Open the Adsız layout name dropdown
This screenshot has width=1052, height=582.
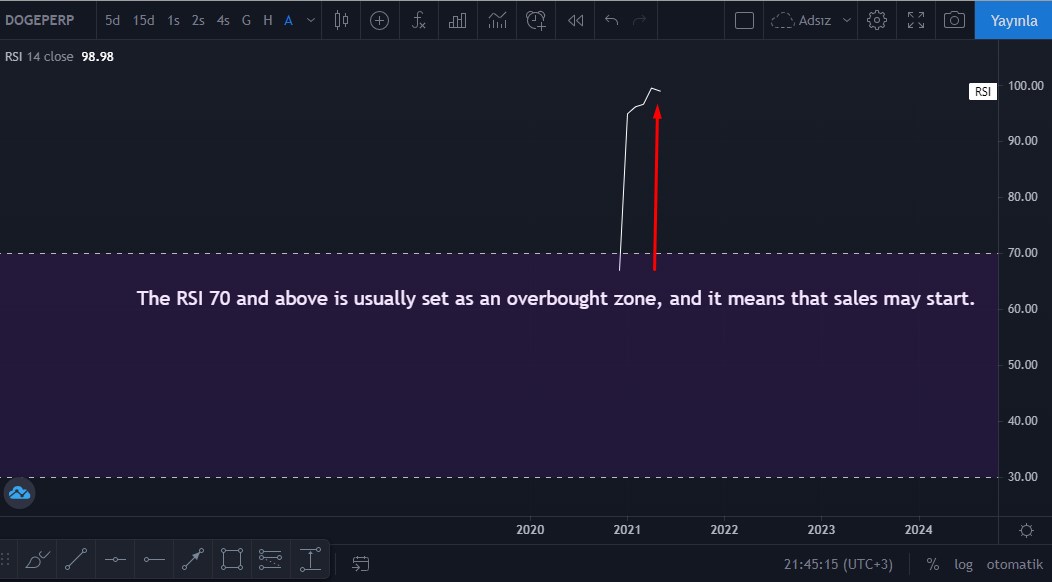coord(847,20)
